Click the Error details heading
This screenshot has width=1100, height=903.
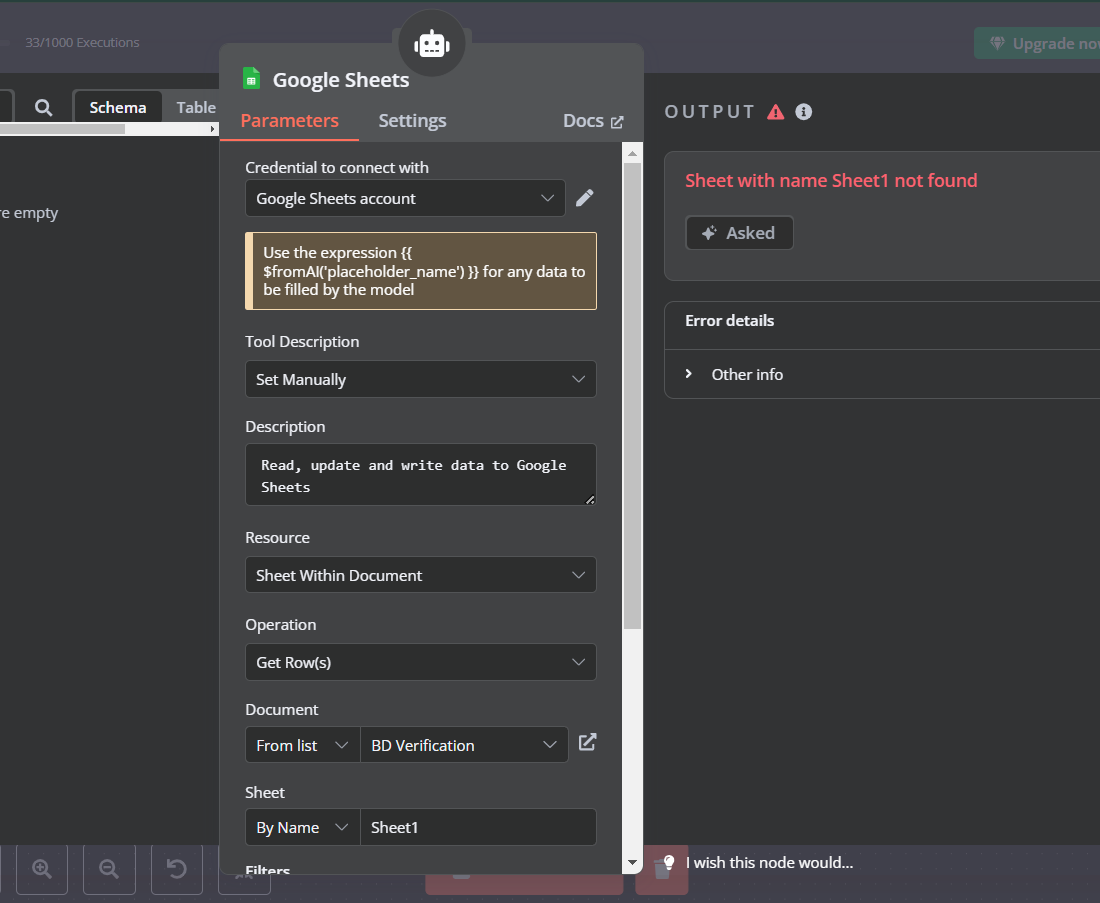point(729,320)
